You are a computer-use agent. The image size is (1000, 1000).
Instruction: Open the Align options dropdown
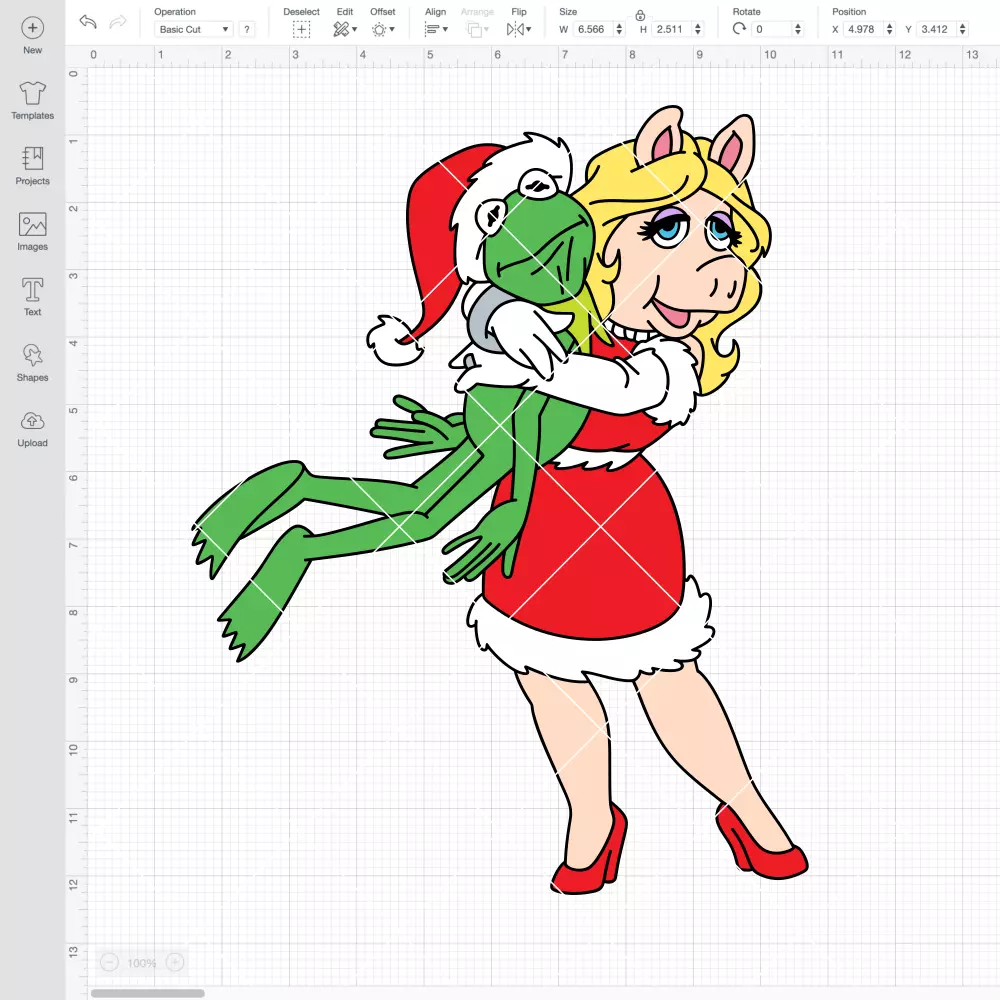pyautogui.click(x=436, y=29)
